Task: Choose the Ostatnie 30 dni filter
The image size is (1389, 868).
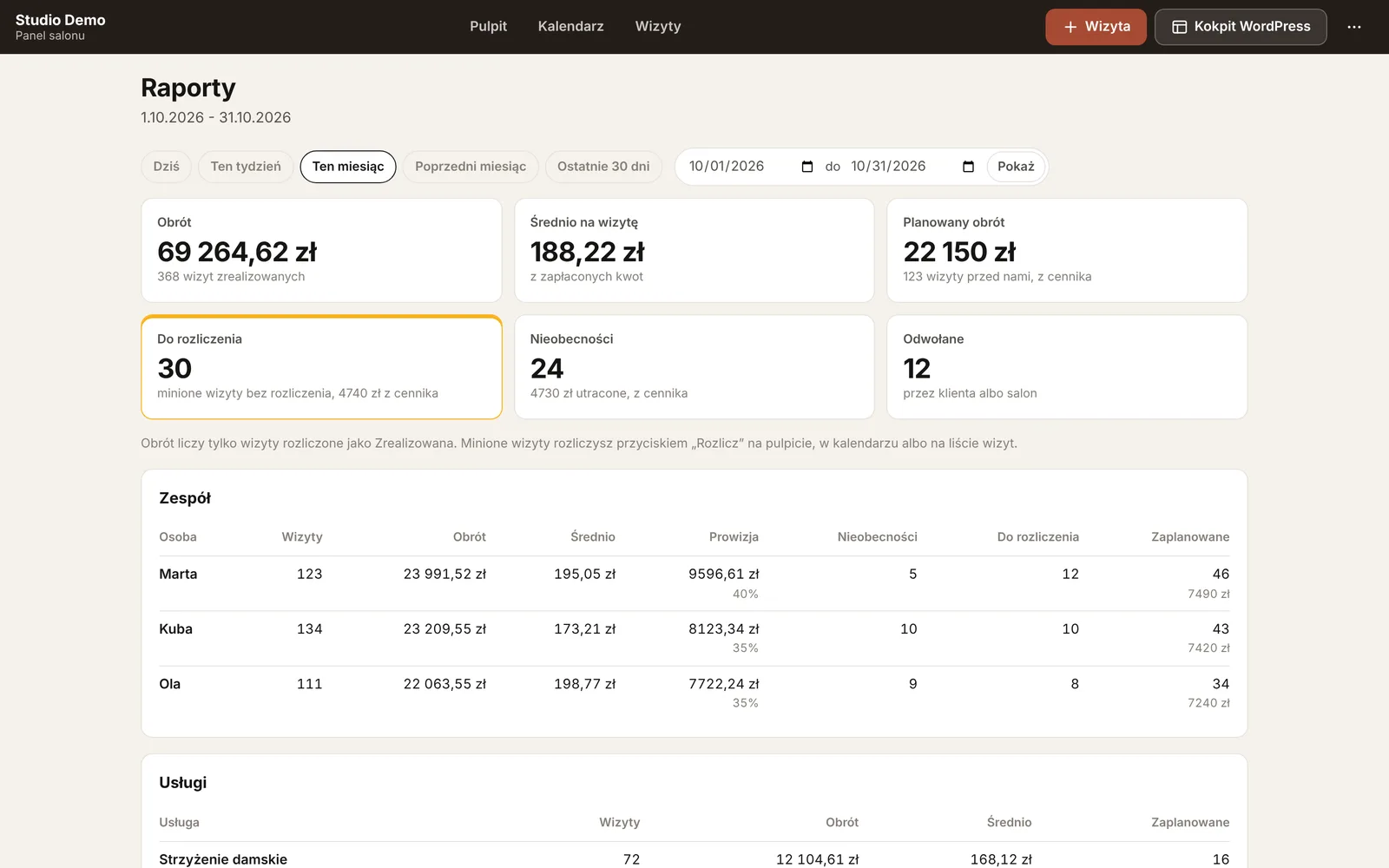Action: (x=603, y=167)
